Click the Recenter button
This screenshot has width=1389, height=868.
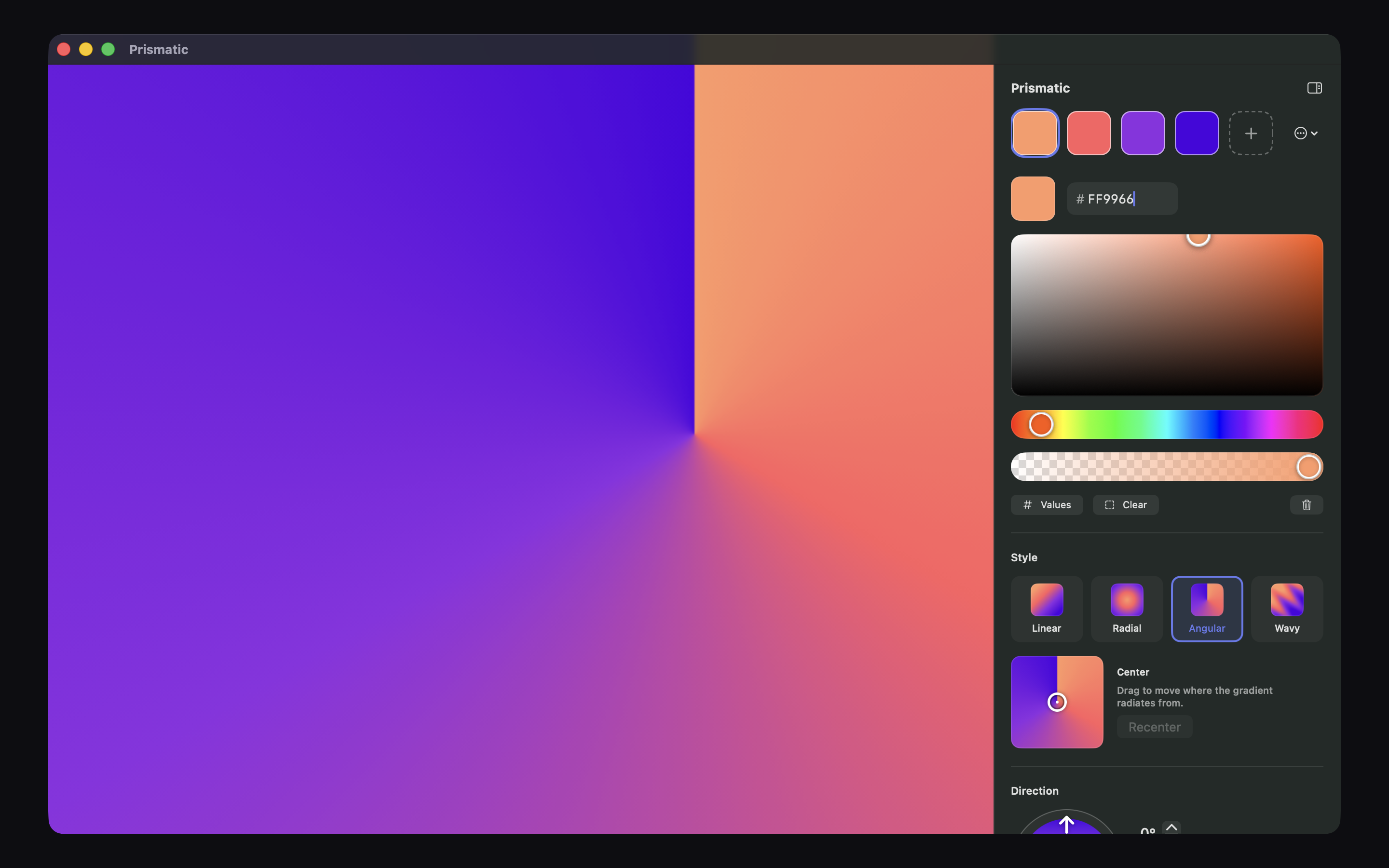point(1154,727)
